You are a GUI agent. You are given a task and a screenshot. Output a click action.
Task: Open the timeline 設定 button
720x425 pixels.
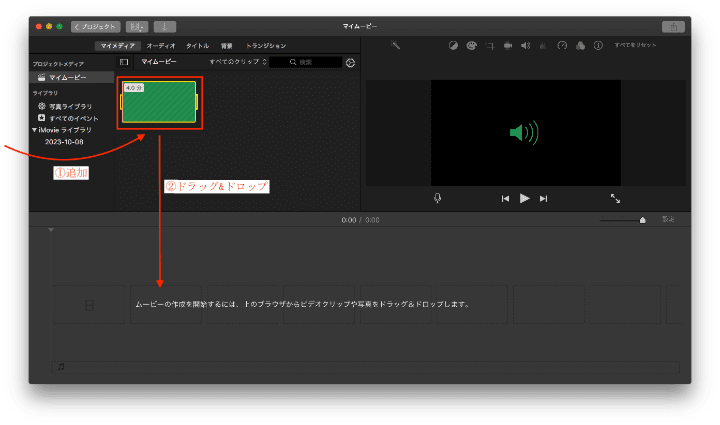tap(668, 219)
